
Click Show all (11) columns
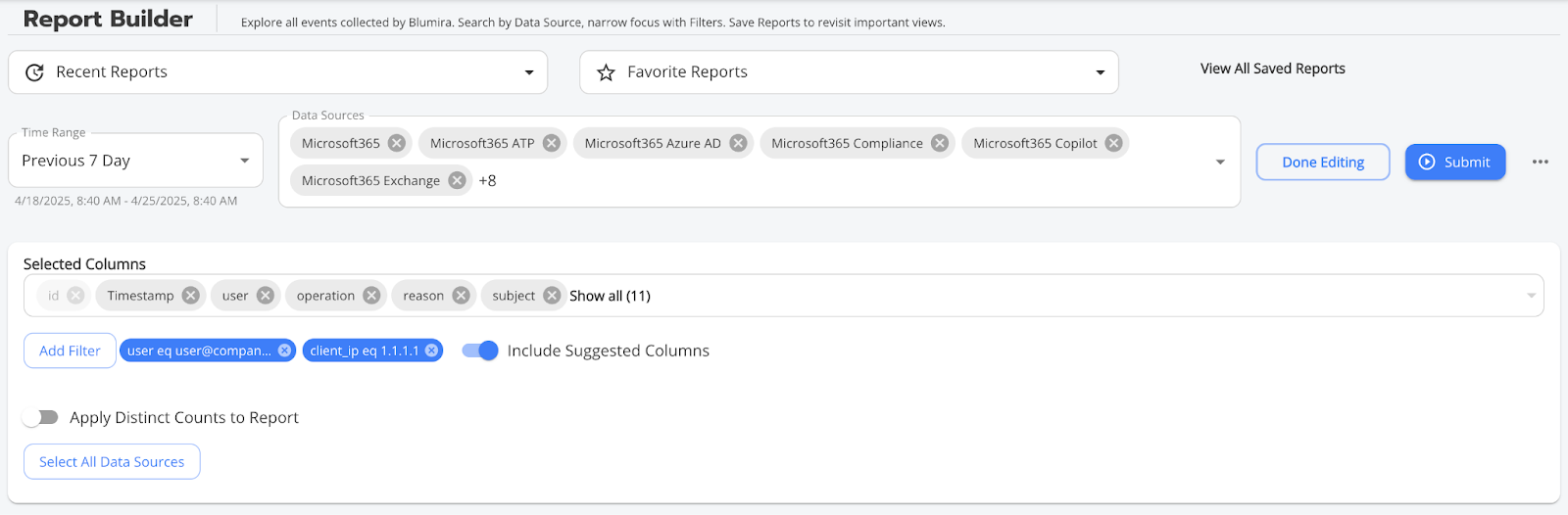click(610, 296)
